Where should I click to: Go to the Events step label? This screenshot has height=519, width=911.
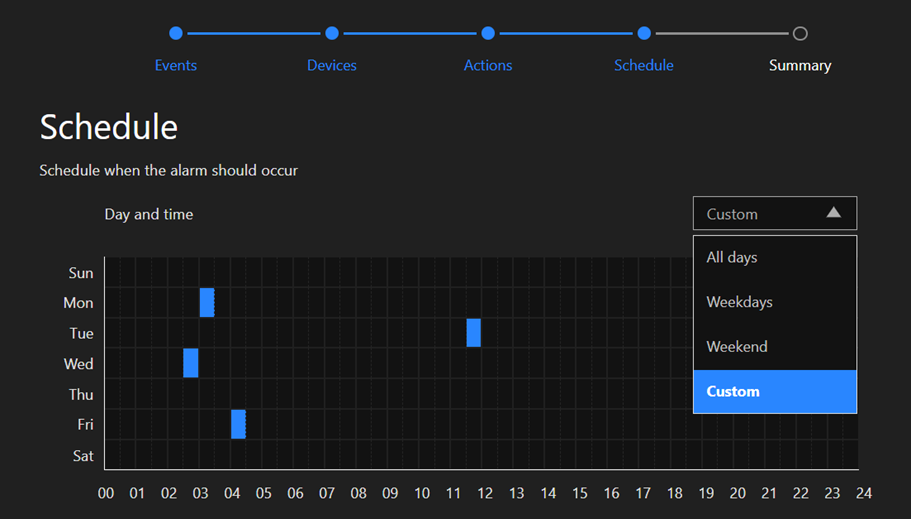pos(176,65)
